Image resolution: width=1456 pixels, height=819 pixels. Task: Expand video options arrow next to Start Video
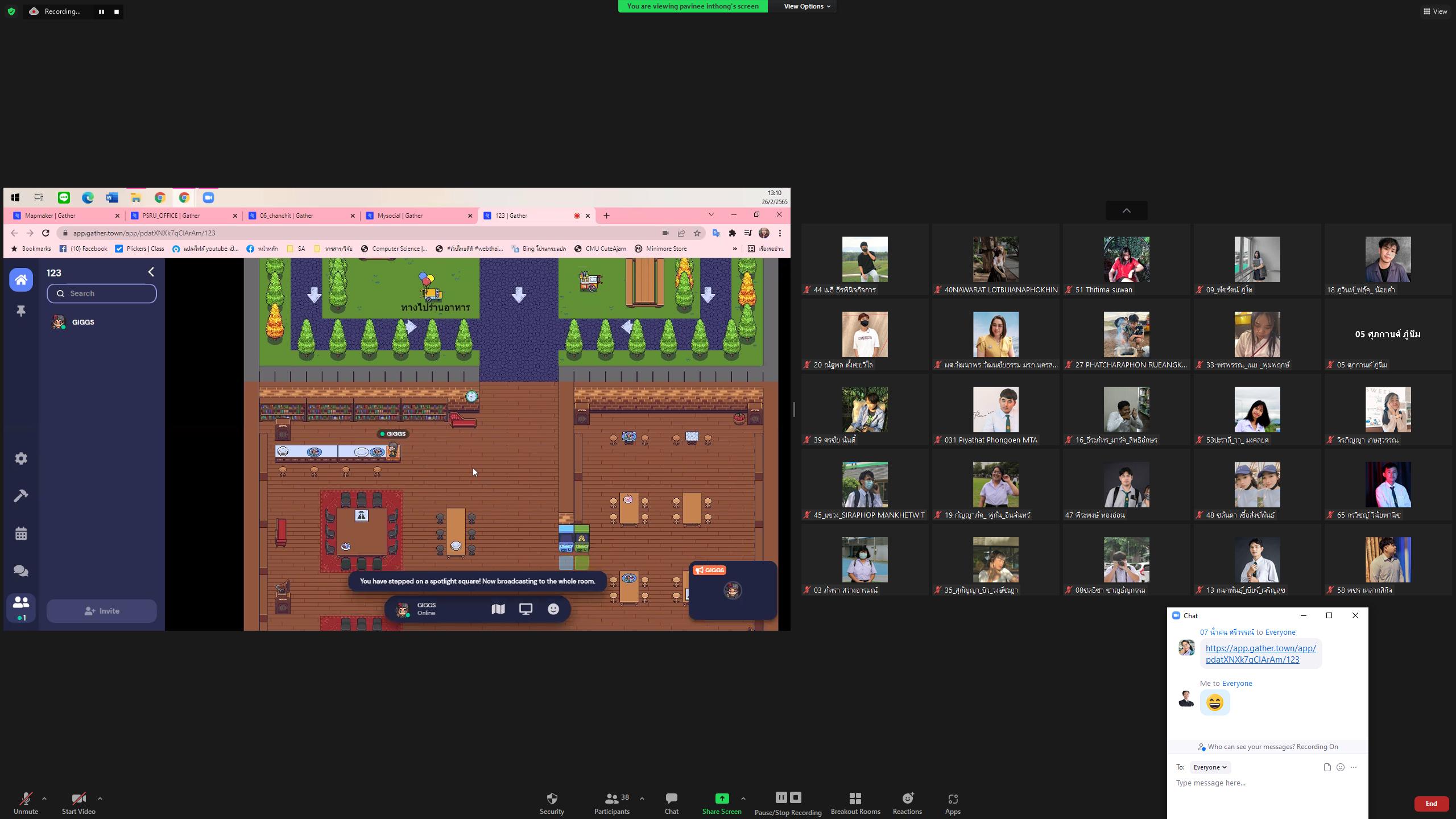pyautogui.click(x=100, y=799)
